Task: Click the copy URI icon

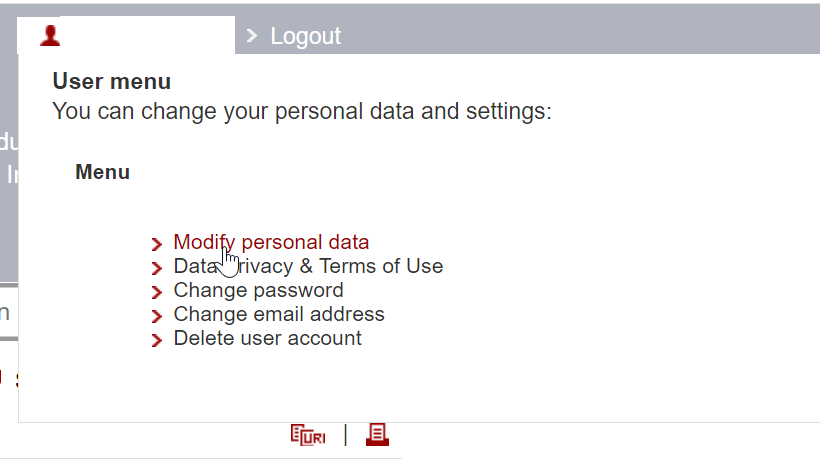Action: pyautogui.click(x=308, y=435)
